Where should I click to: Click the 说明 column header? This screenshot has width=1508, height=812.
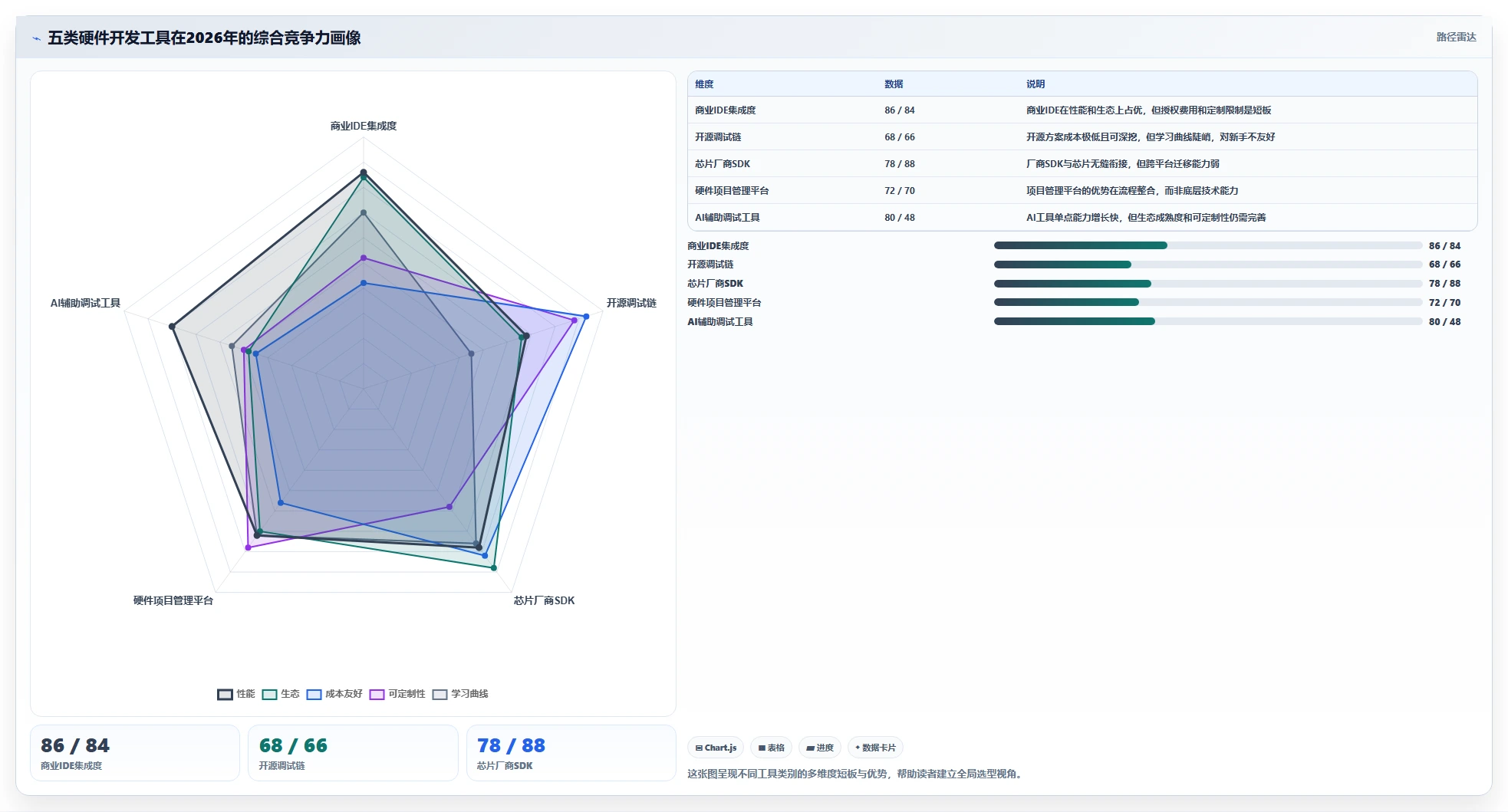pyautogui.click(x=1036, y=84)
